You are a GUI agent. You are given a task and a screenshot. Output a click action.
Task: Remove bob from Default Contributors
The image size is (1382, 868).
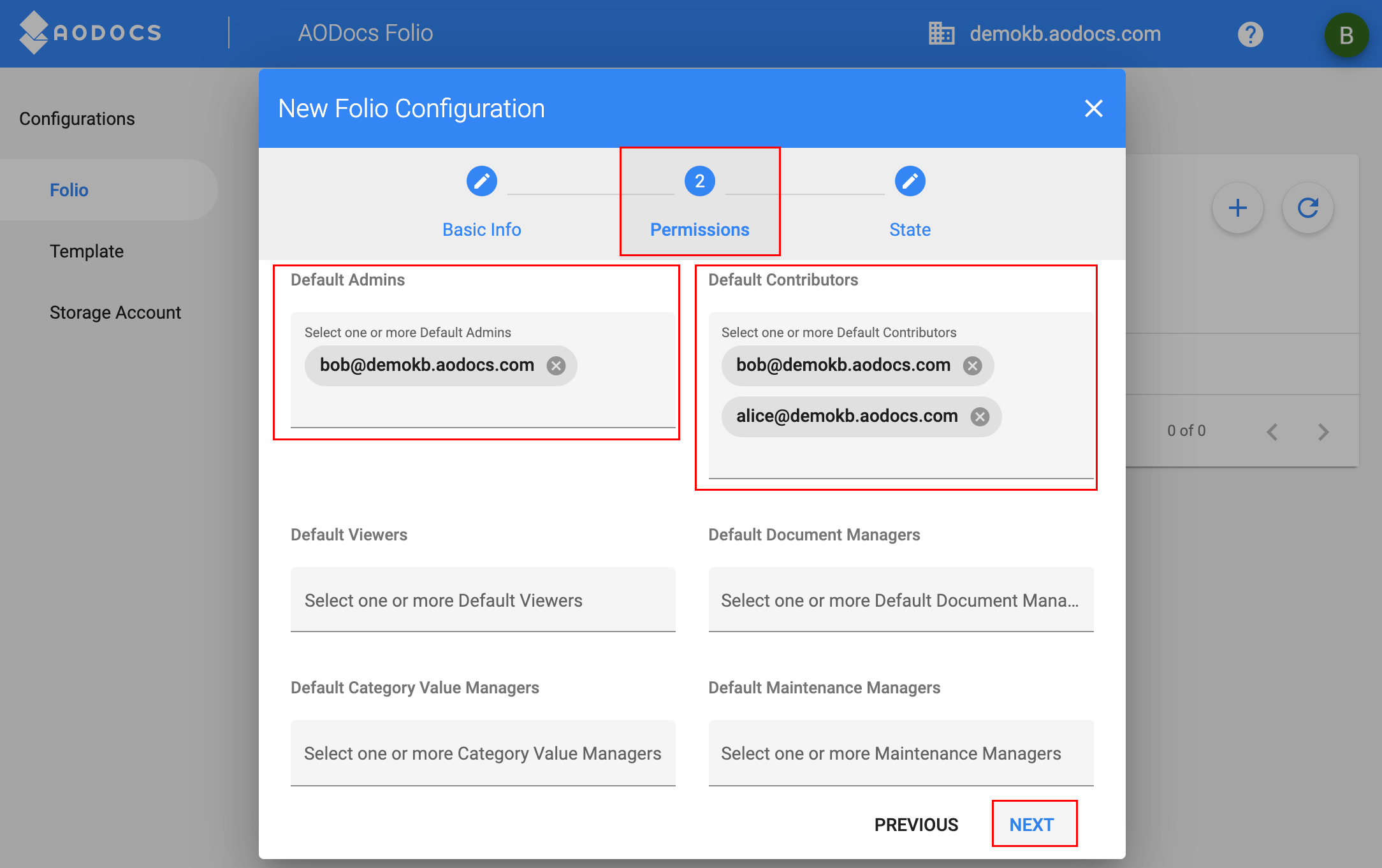(972, 366)
